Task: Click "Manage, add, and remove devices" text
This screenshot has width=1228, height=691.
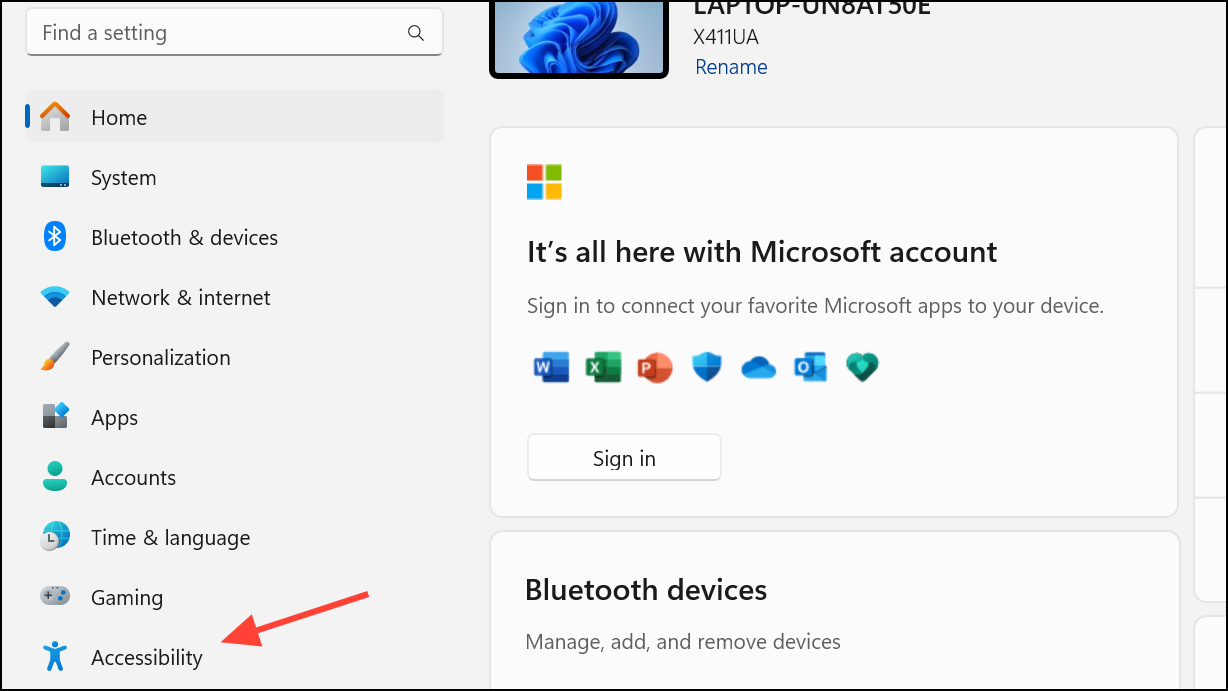Action: point(683,641)
